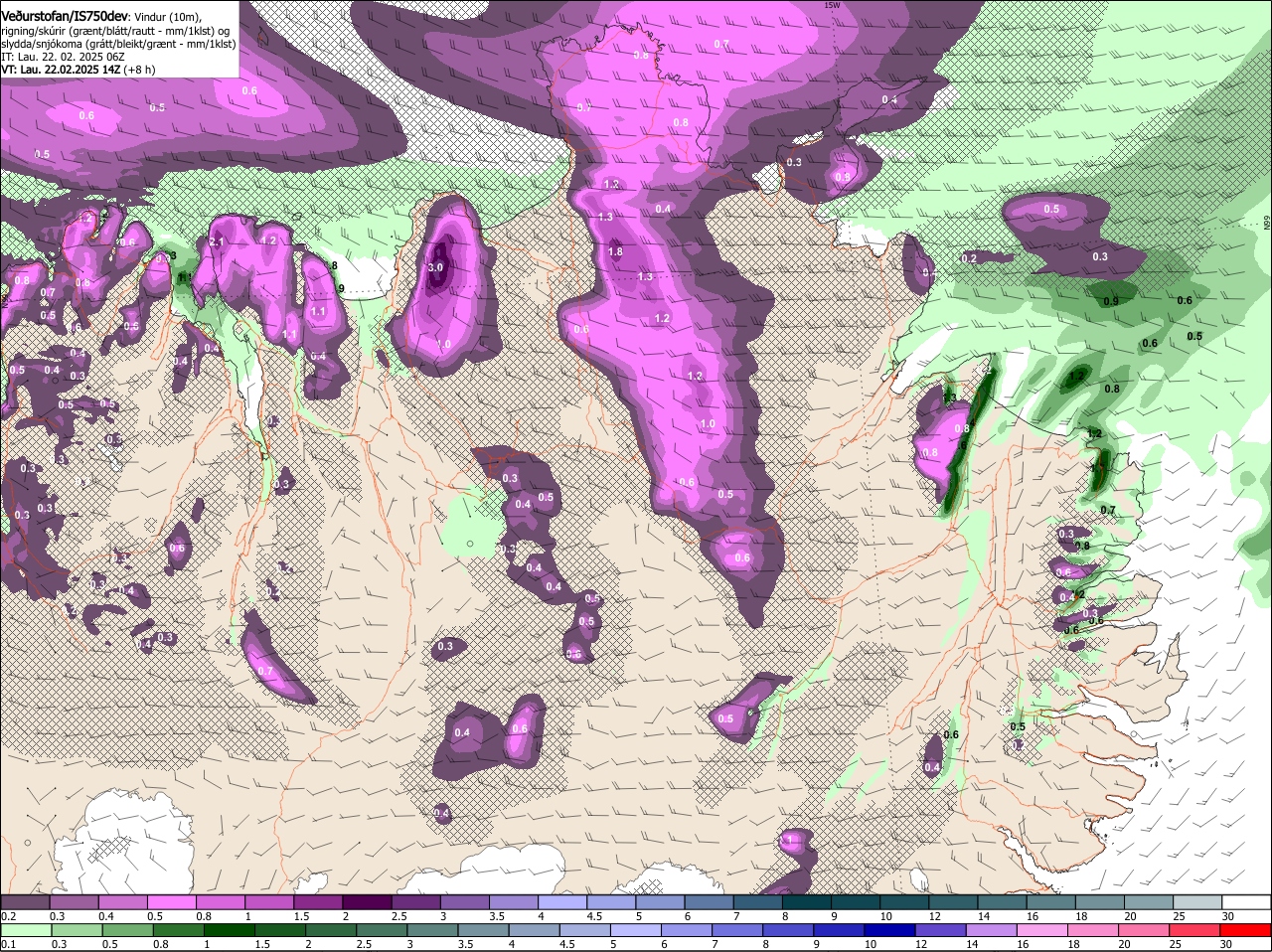Click the '3.0' value on the map
This screenshot has width=1272, height=952.
435,267
